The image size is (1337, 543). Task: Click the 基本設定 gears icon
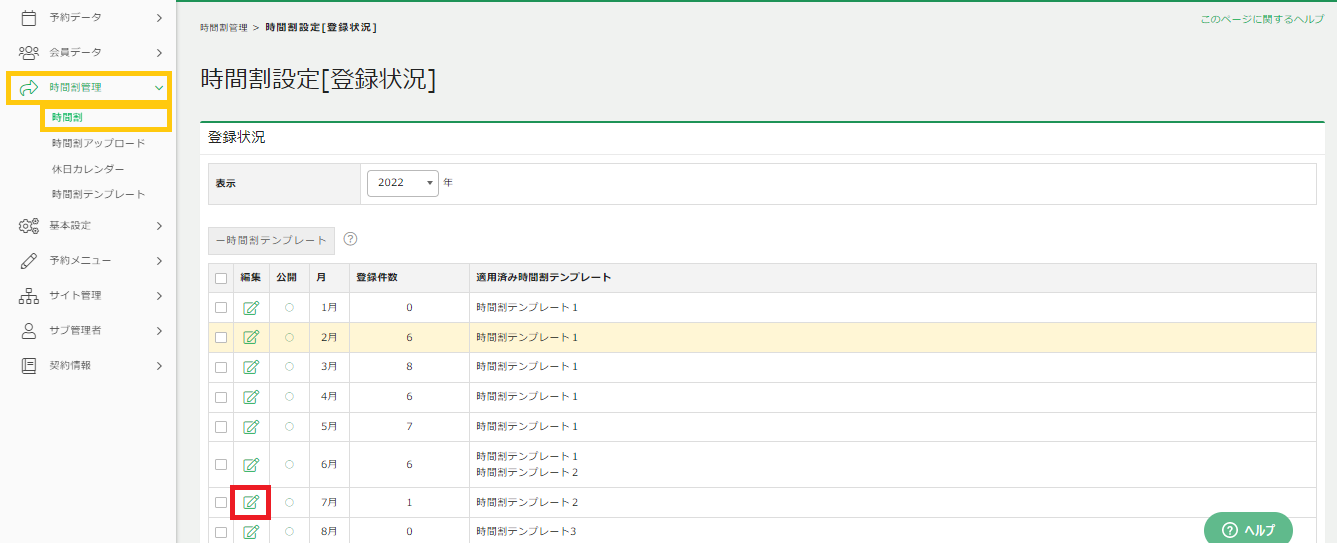pos(29,225)
